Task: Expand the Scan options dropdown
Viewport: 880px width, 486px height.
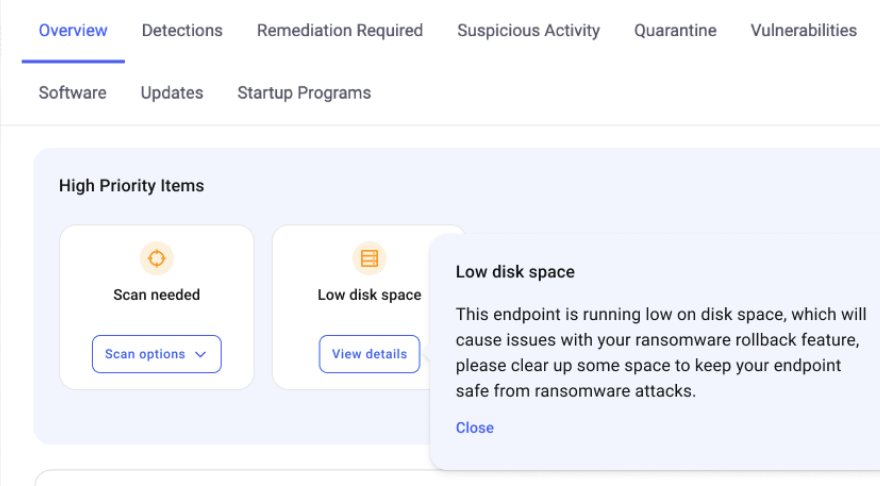Action: tap(157, 354)
